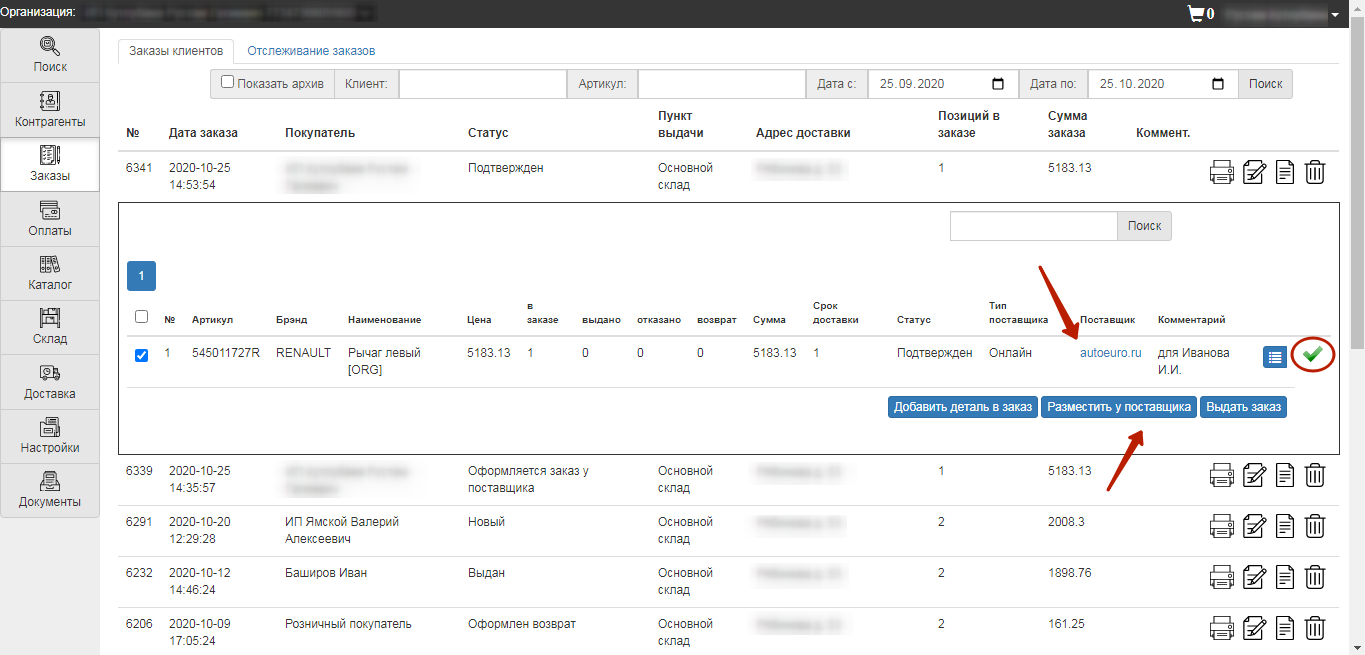
Task: Open the document icon for order 6206
Action: coord(1285,628)
